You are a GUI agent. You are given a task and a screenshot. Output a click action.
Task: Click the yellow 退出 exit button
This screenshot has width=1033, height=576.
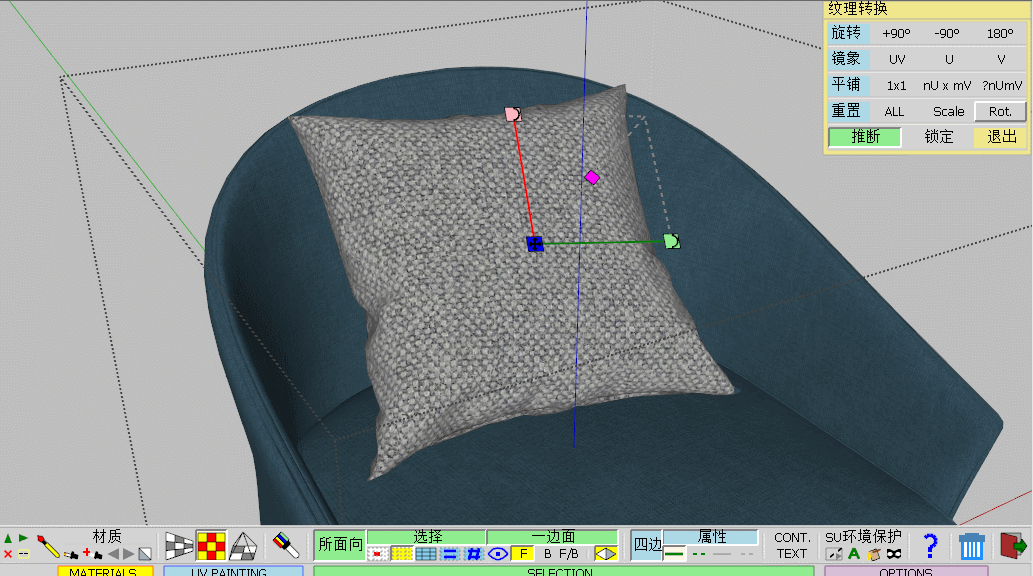pos(1001,137)
